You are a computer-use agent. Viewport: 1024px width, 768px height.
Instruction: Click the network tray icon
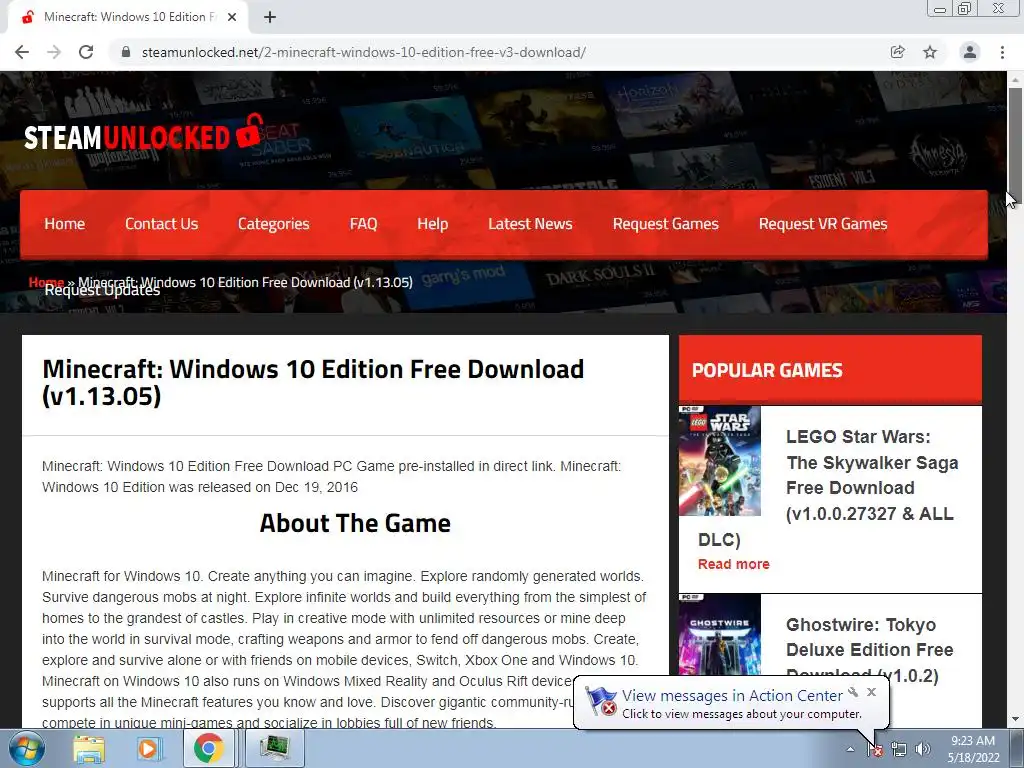[899, 750]
